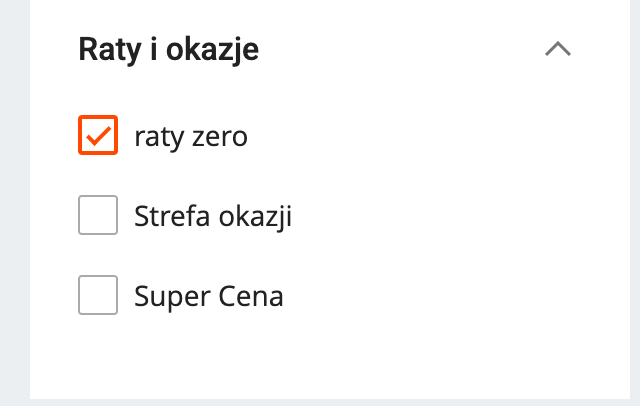Filter by Super Cena offers
Image resolution: width=640 pixels, height=406 pixels.
[98, 296]
